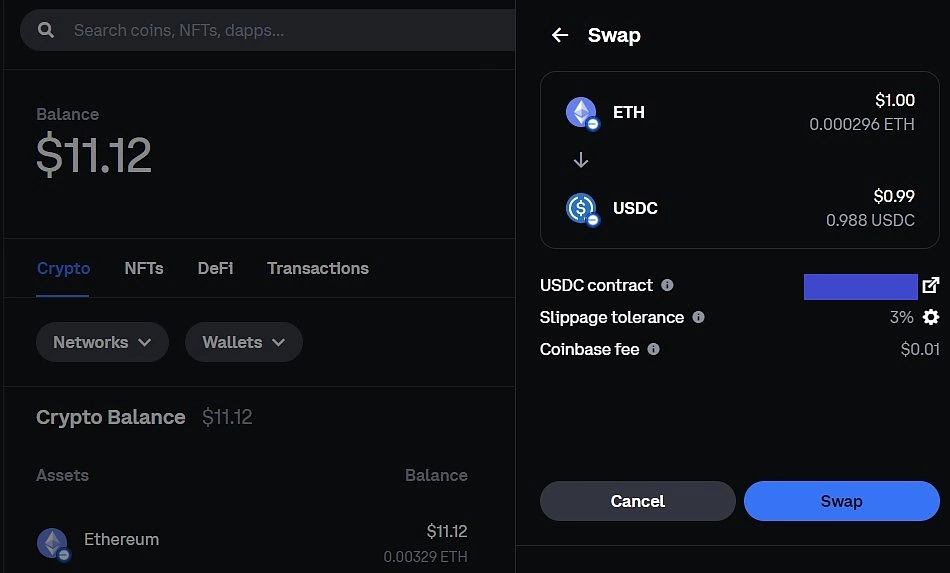
Task: Switch to the NFTs tab
Action: point(144,268)
